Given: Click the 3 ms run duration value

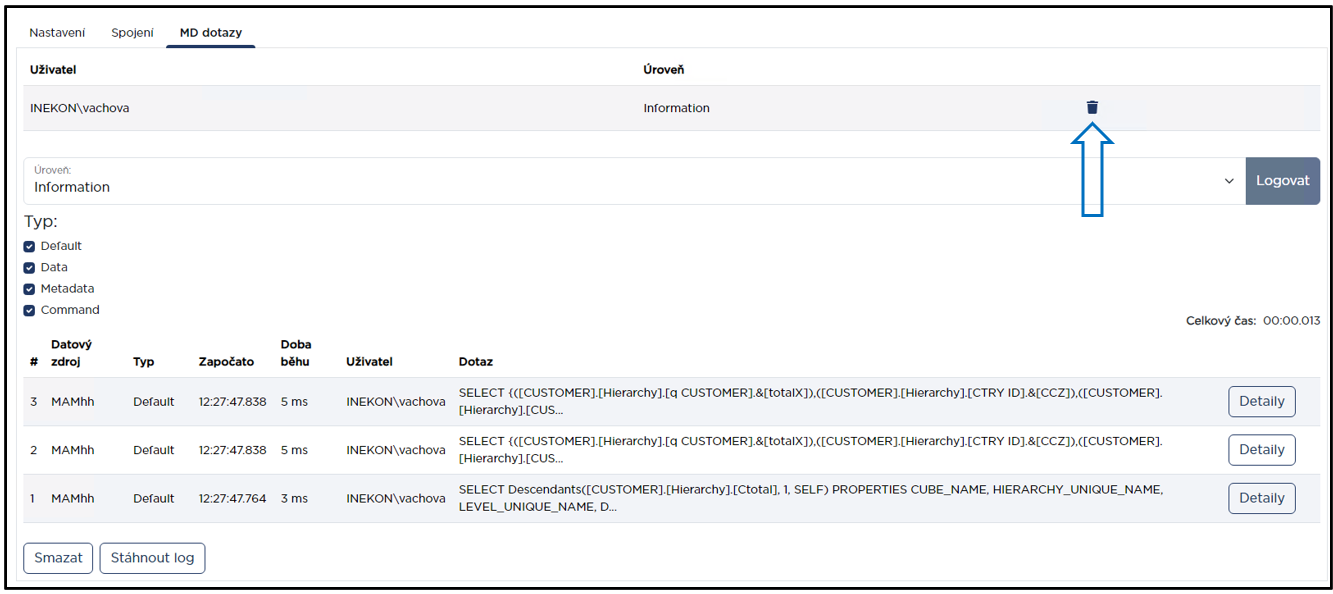Looking at the screenshot, I should point(294,498).
